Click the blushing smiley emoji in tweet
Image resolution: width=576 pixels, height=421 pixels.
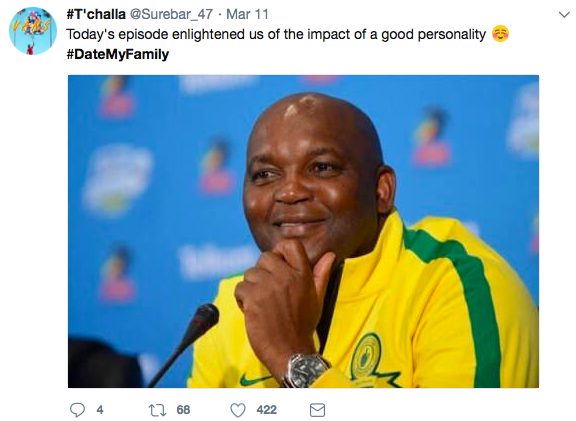500,34
